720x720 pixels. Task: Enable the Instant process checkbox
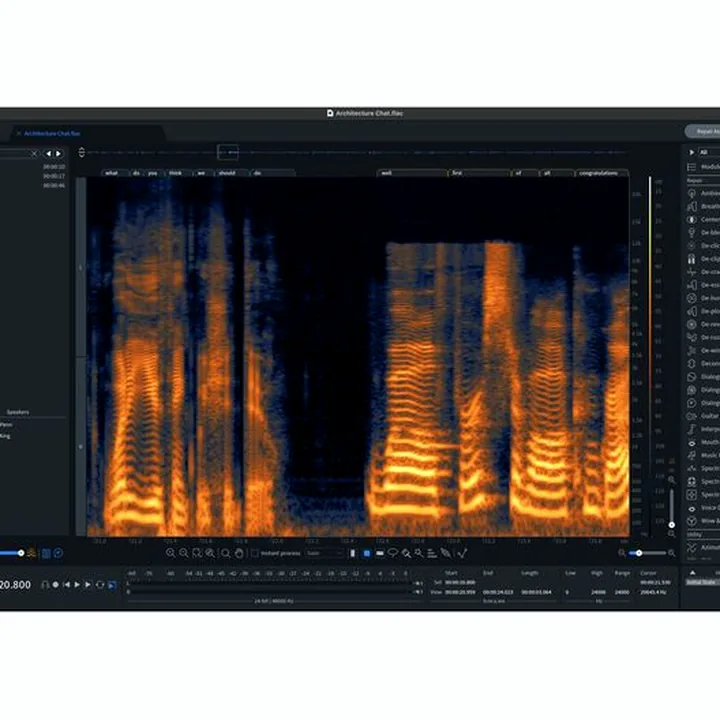coord(255,553)
